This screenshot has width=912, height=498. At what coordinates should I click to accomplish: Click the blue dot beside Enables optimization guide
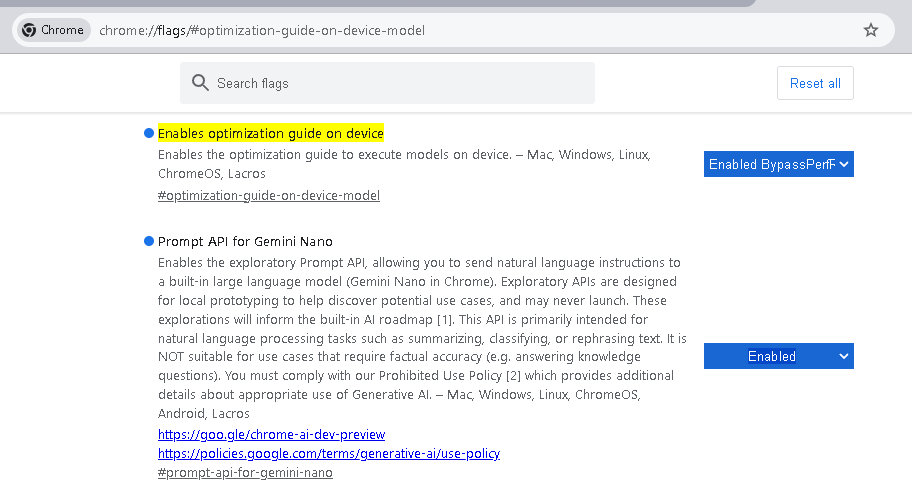pyautogui.click(x=149, y=133)
